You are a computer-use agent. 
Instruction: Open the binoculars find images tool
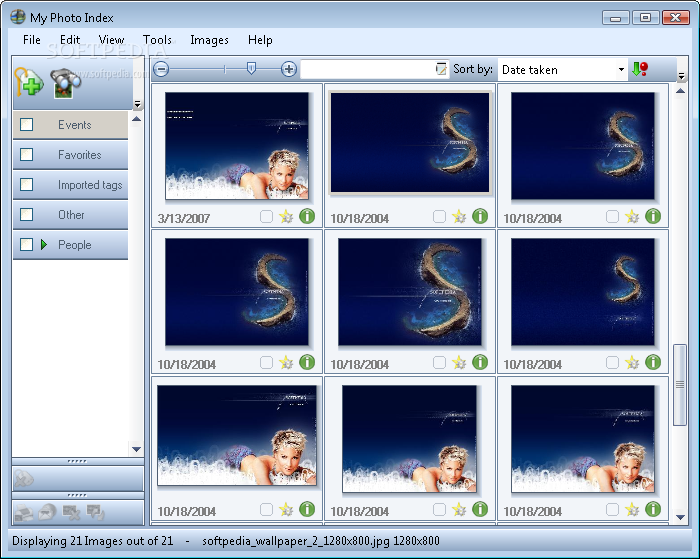pyautogui.click(x=65, y=83)
